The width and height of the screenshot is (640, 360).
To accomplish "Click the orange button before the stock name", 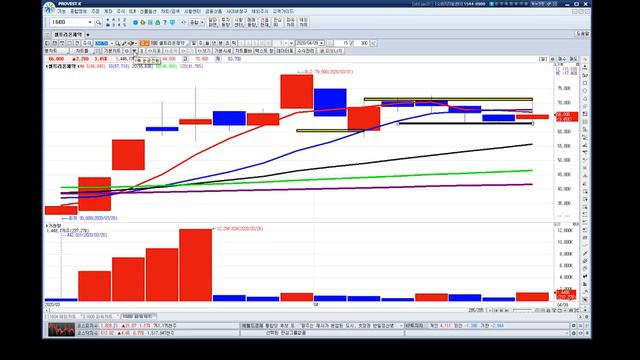I will point(144,43).
